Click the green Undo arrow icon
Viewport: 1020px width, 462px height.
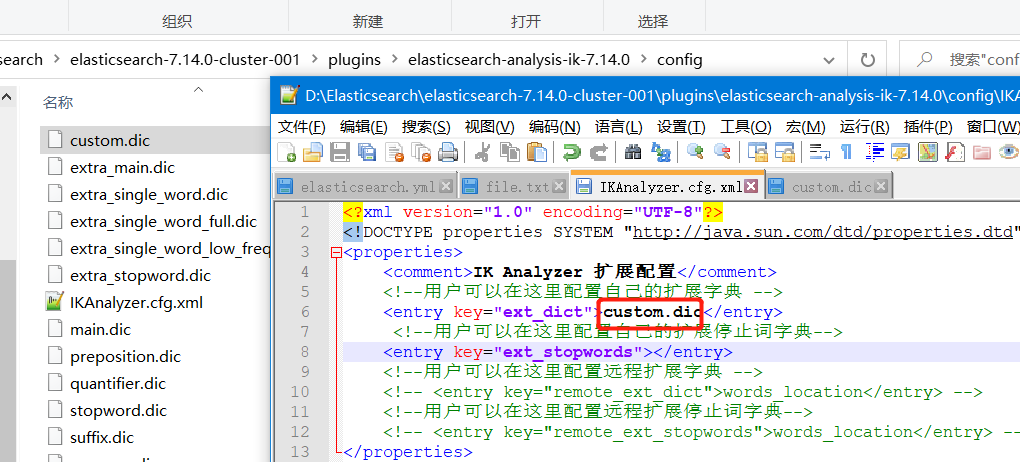point(571,152)
